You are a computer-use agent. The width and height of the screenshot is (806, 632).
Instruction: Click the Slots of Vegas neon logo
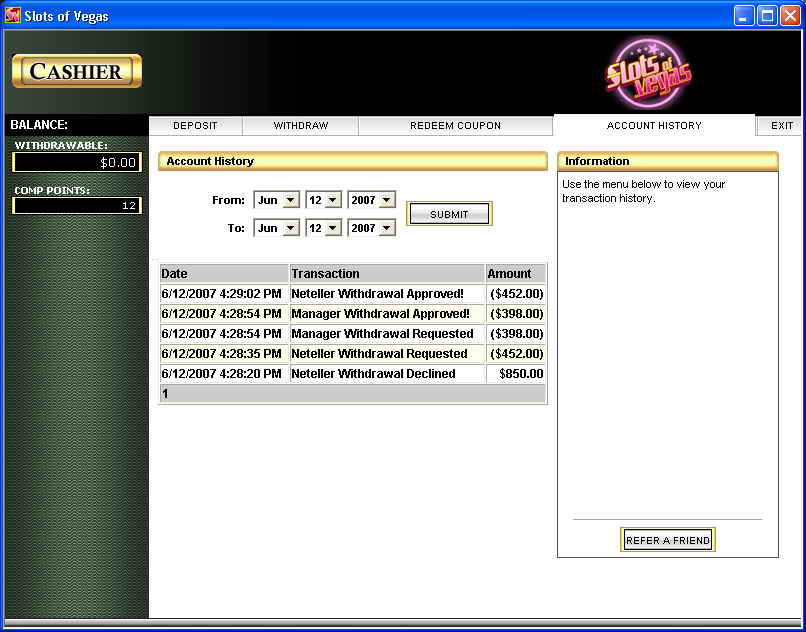(x=648, y=73)
